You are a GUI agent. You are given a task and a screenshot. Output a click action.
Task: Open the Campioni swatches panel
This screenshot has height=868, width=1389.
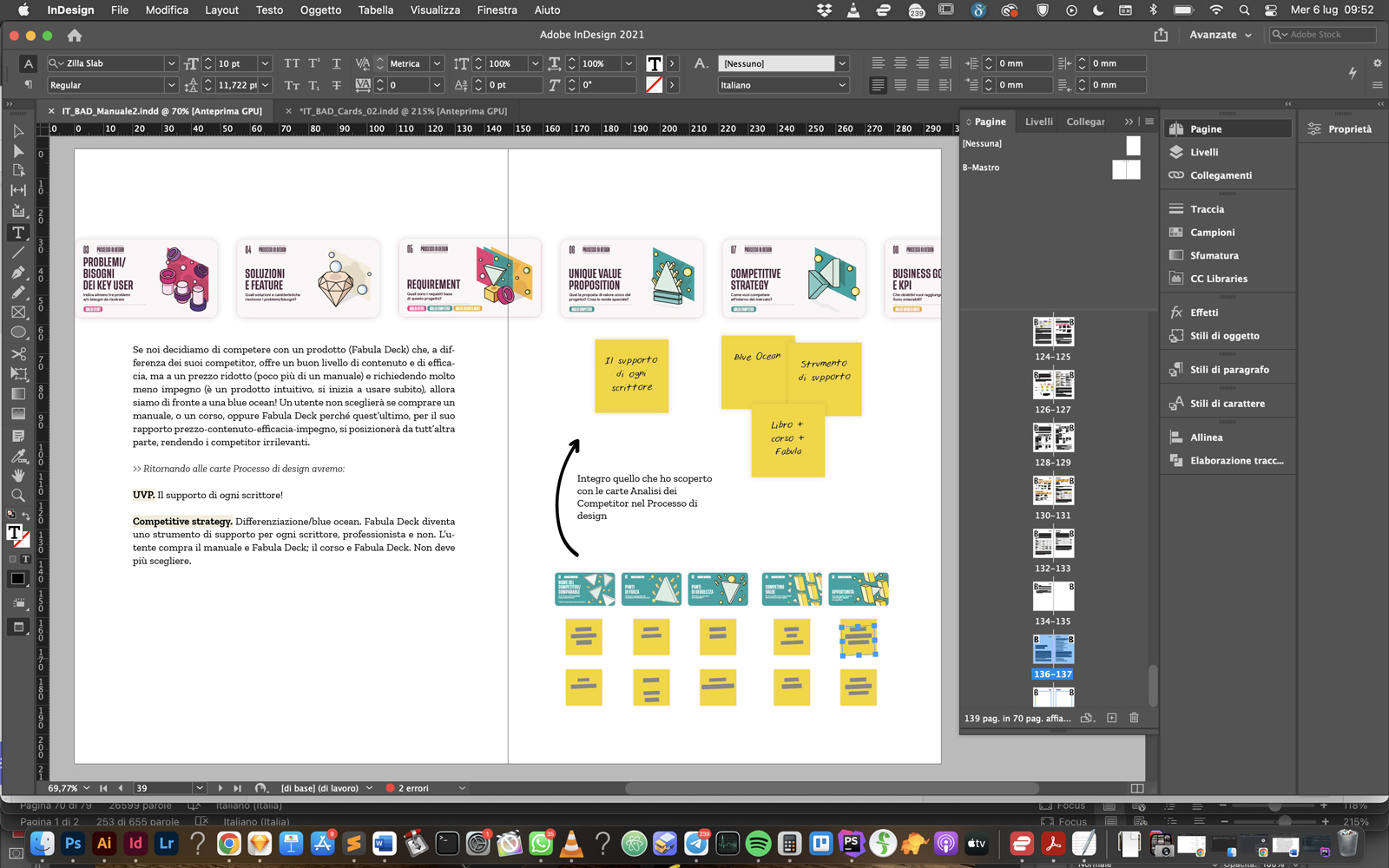click(1212, 233)
